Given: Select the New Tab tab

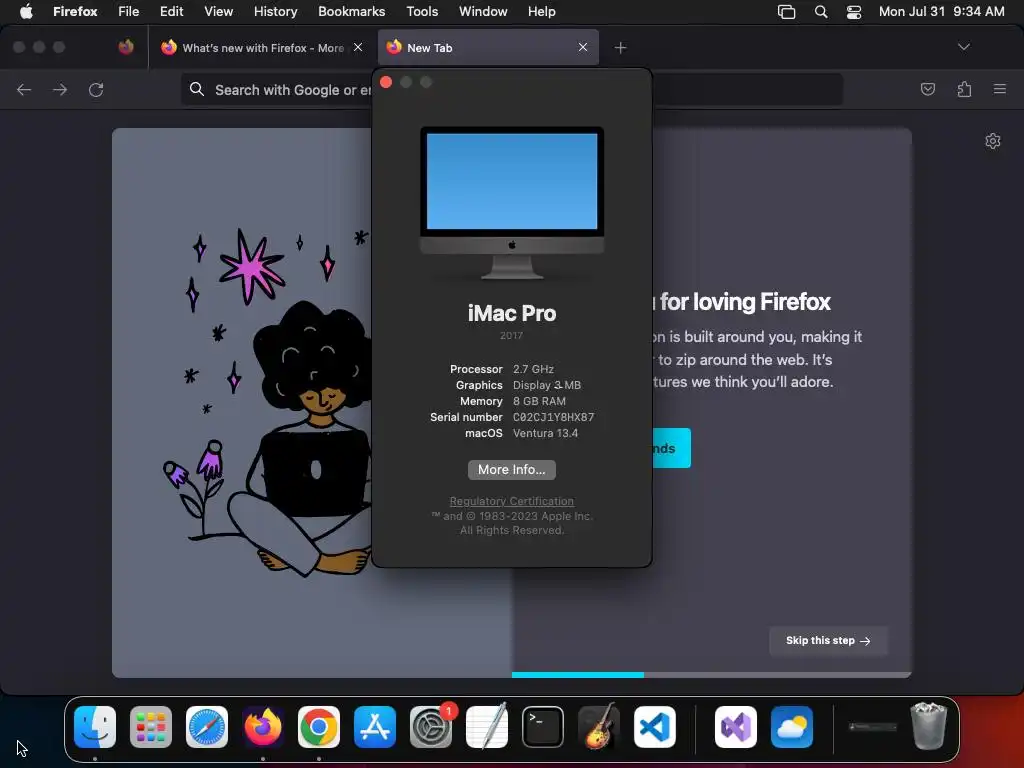Looking at the screenshot, I should pos(488,48).
